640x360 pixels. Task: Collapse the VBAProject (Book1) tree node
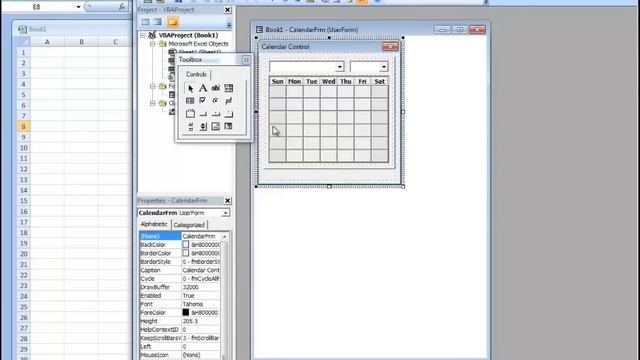coord(142,36)
